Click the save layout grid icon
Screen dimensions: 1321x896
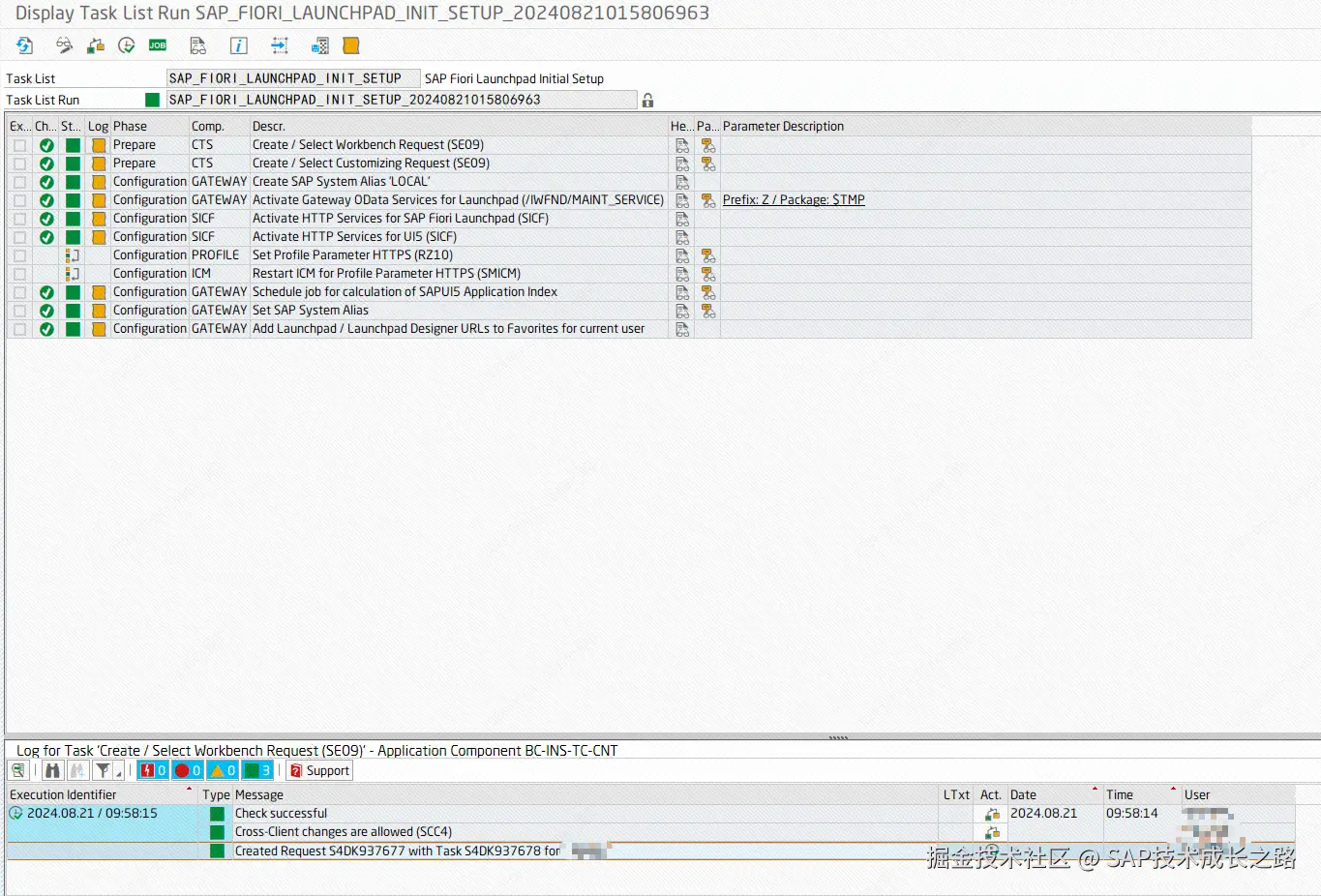coord(320,45)
